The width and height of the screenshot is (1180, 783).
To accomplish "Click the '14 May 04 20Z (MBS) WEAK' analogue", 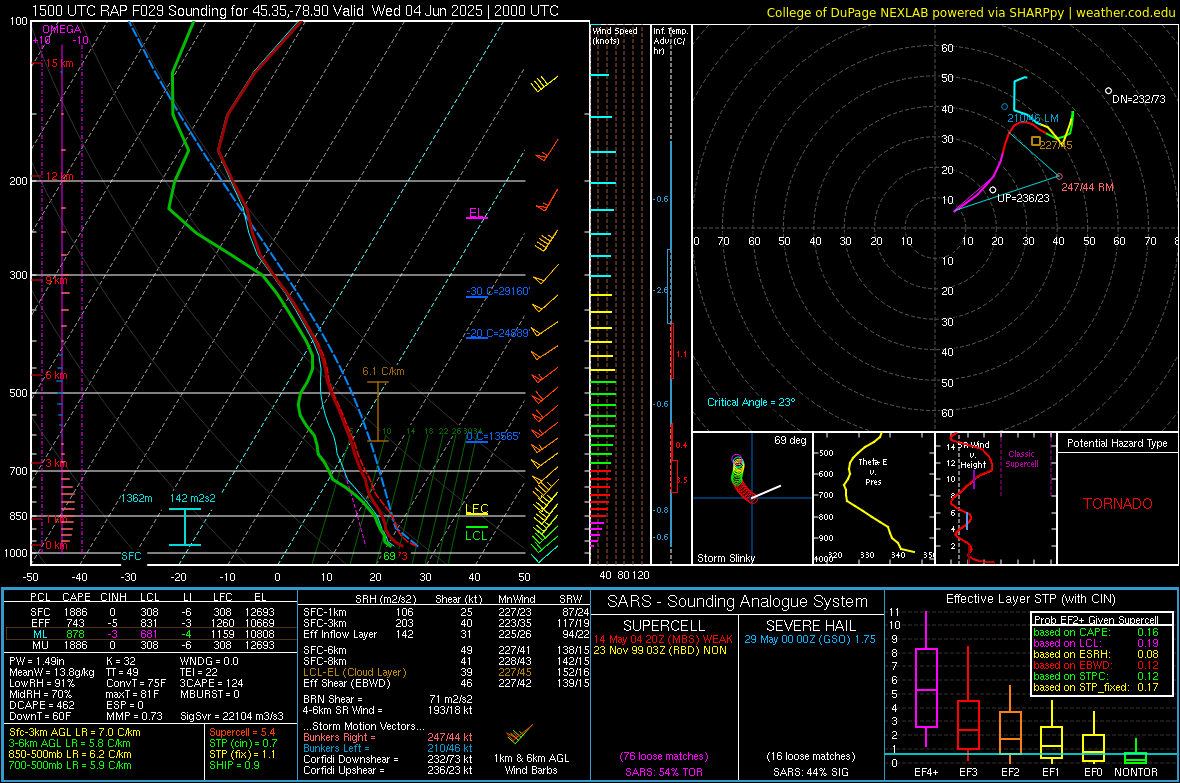I will coord(663,639).
